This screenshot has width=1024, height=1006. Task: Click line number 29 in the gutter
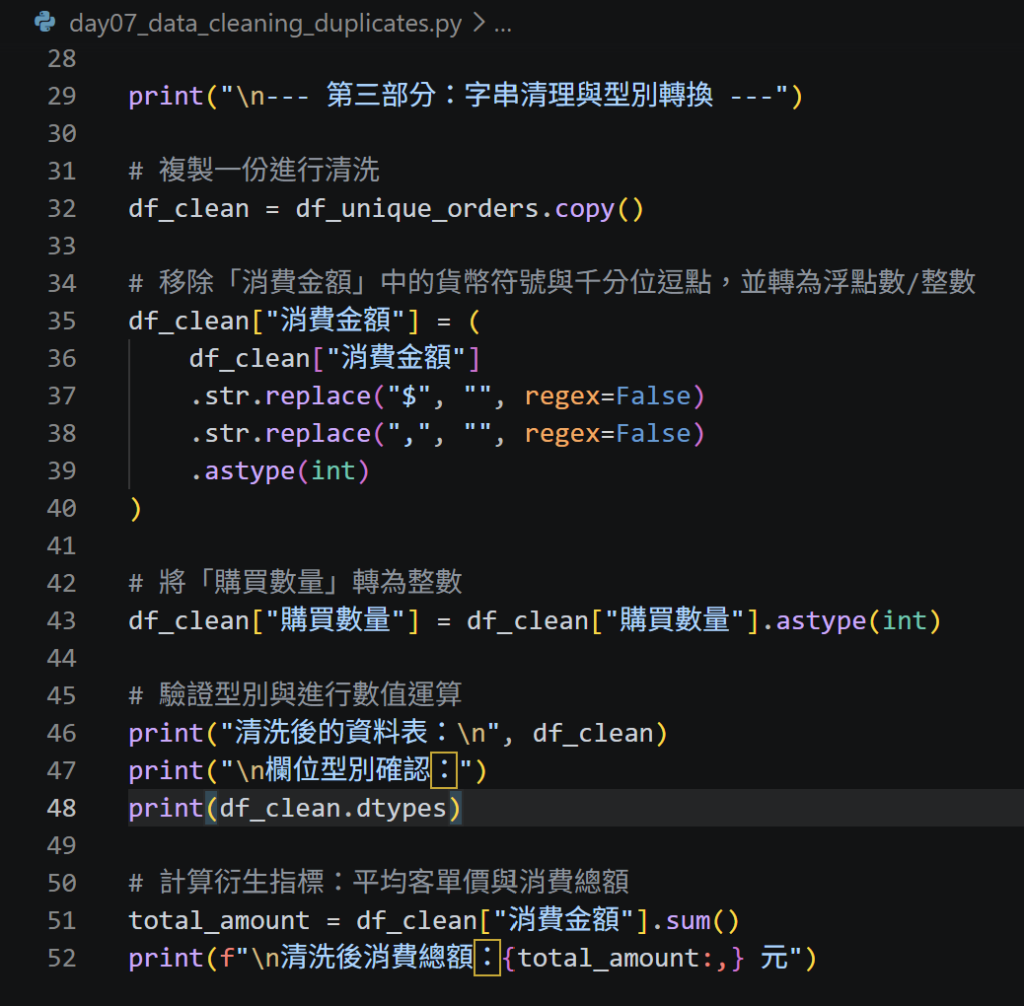[x=62, y=96]
